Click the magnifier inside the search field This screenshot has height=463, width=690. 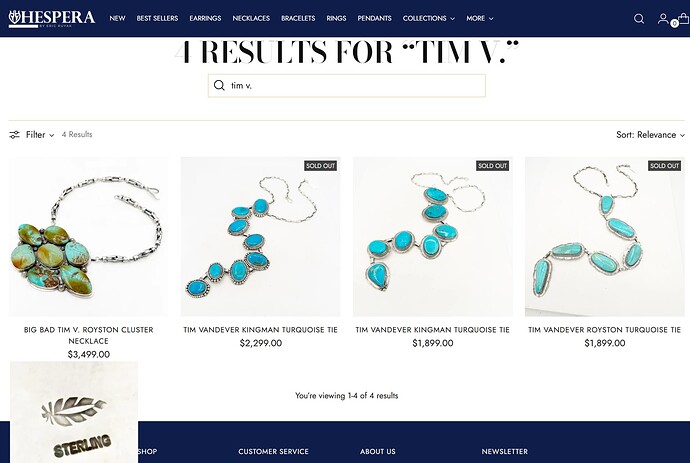(219, 85)
